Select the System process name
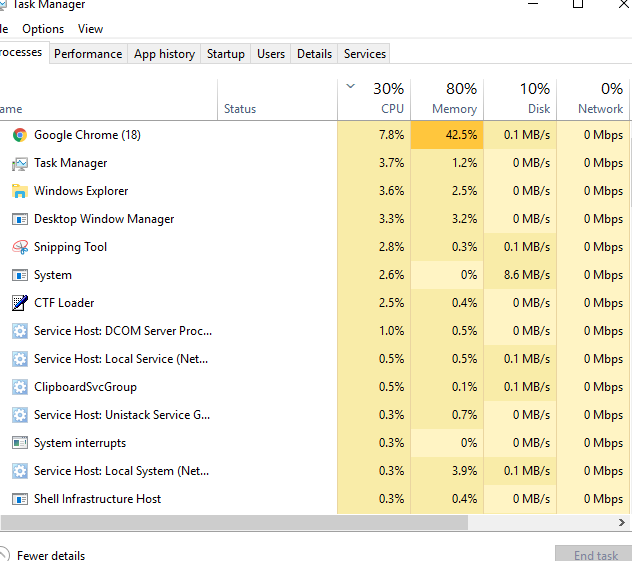This screenshot has height=561, width=632. tap(53, 275)
